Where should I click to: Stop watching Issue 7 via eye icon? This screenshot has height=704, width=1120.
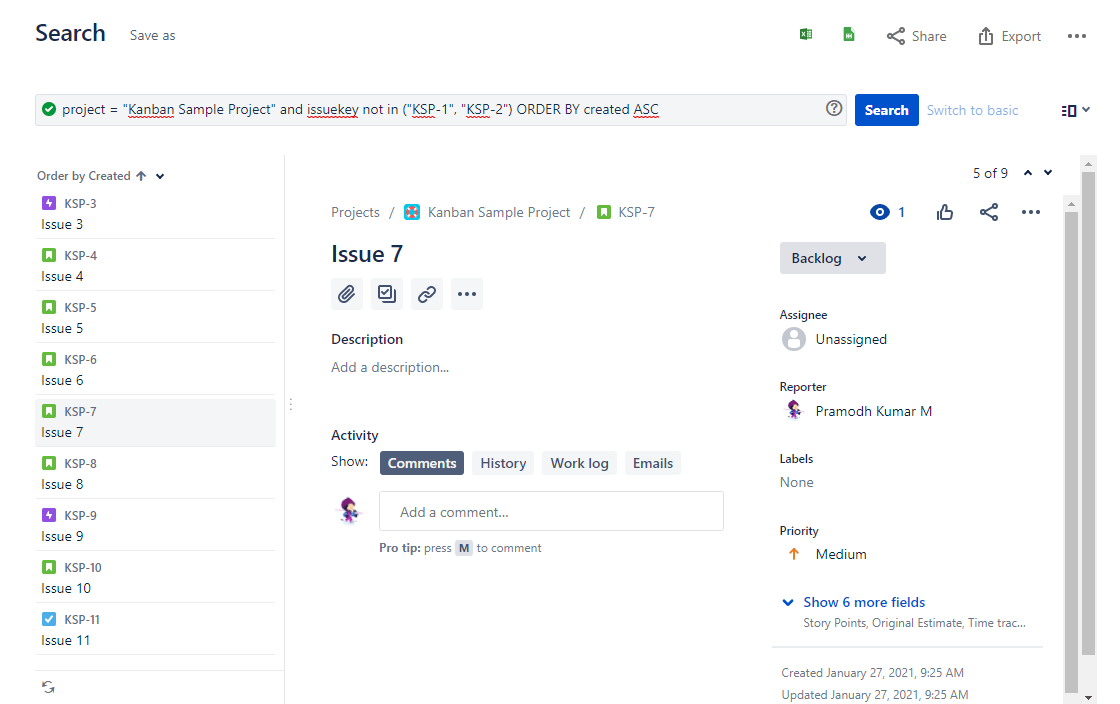coord(879,212)
